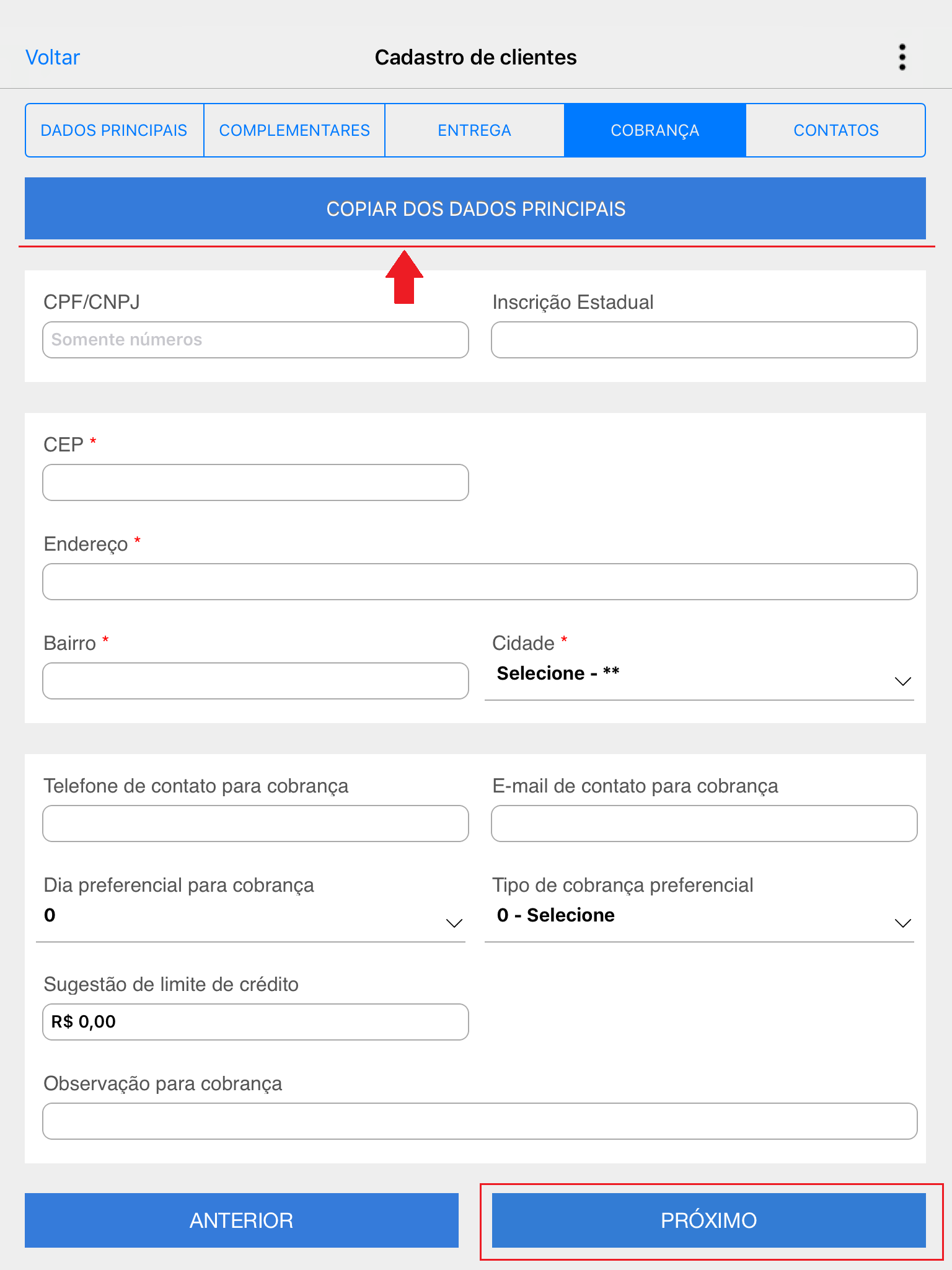
Task: Expand Tipo de cobrança preferencial dropdown
Action: pos(699,919)
